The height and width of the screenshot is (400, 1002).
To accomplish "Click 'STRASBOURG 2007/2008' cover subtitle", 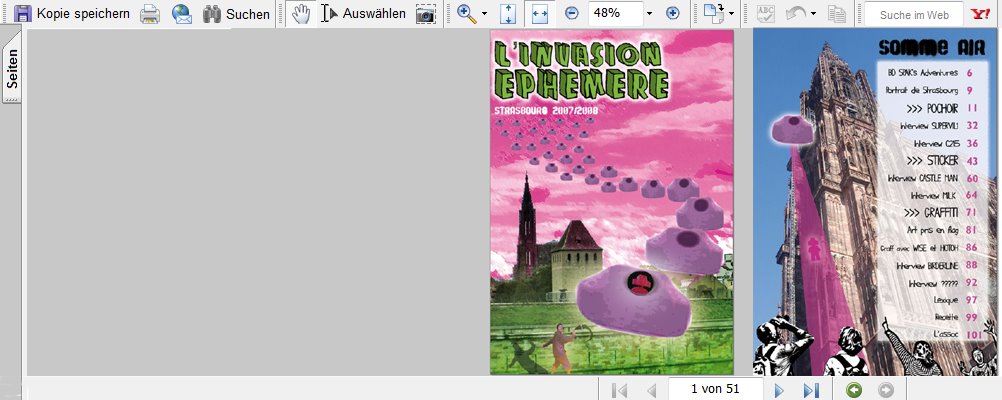I will coord(546,111).
